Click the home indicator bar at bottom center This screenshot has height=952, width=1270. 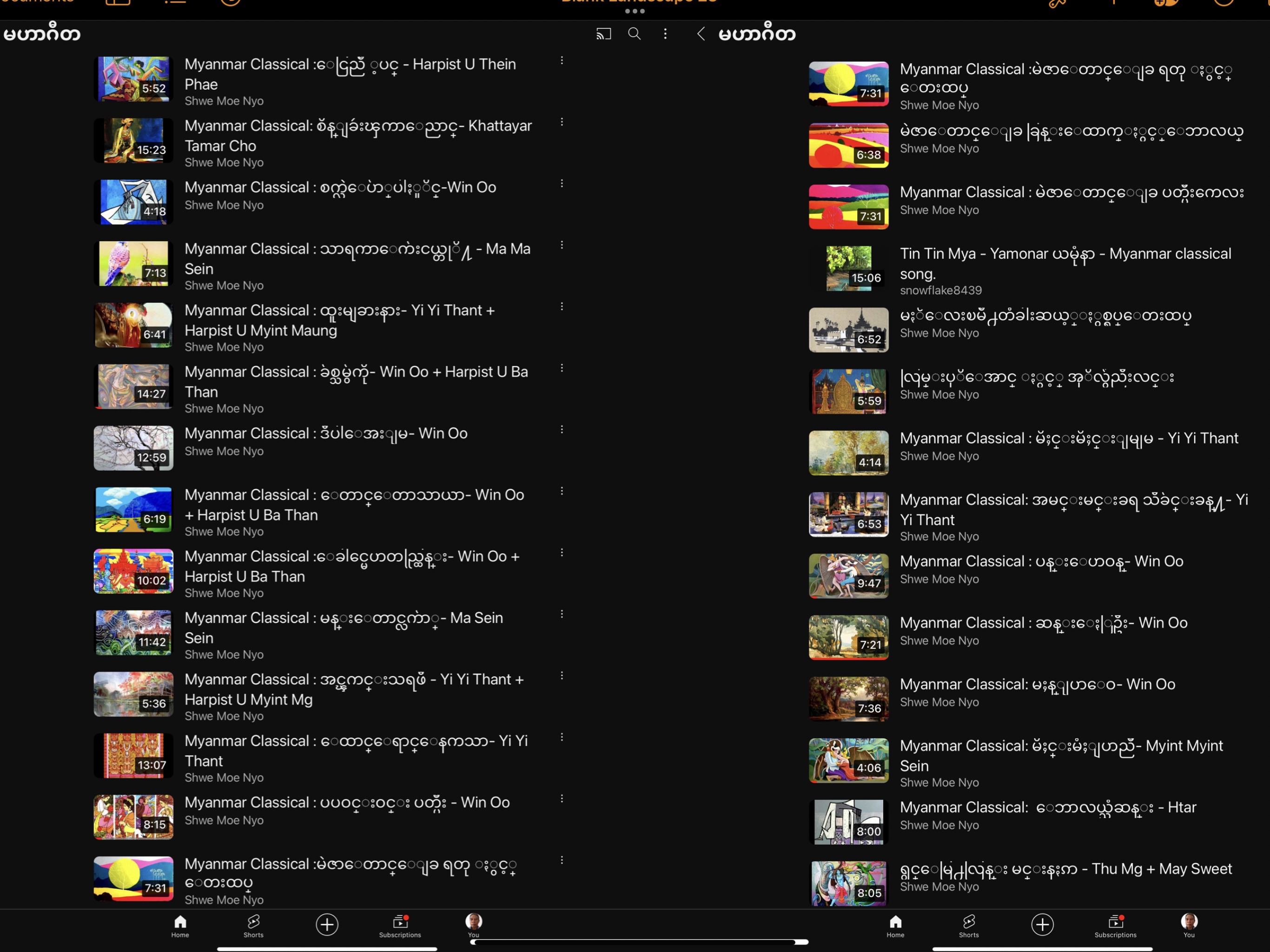click(x=639, y=942)
